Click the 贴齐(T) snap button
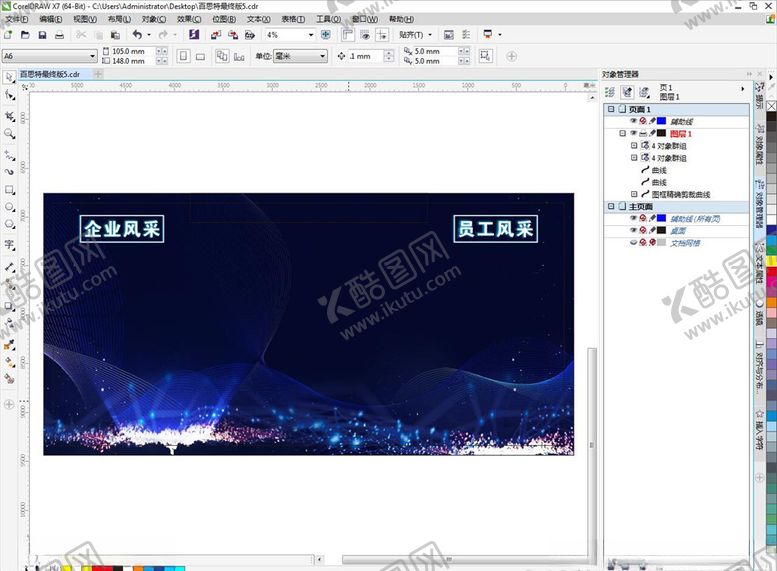 pyautogui.click(x=413, y=34)
